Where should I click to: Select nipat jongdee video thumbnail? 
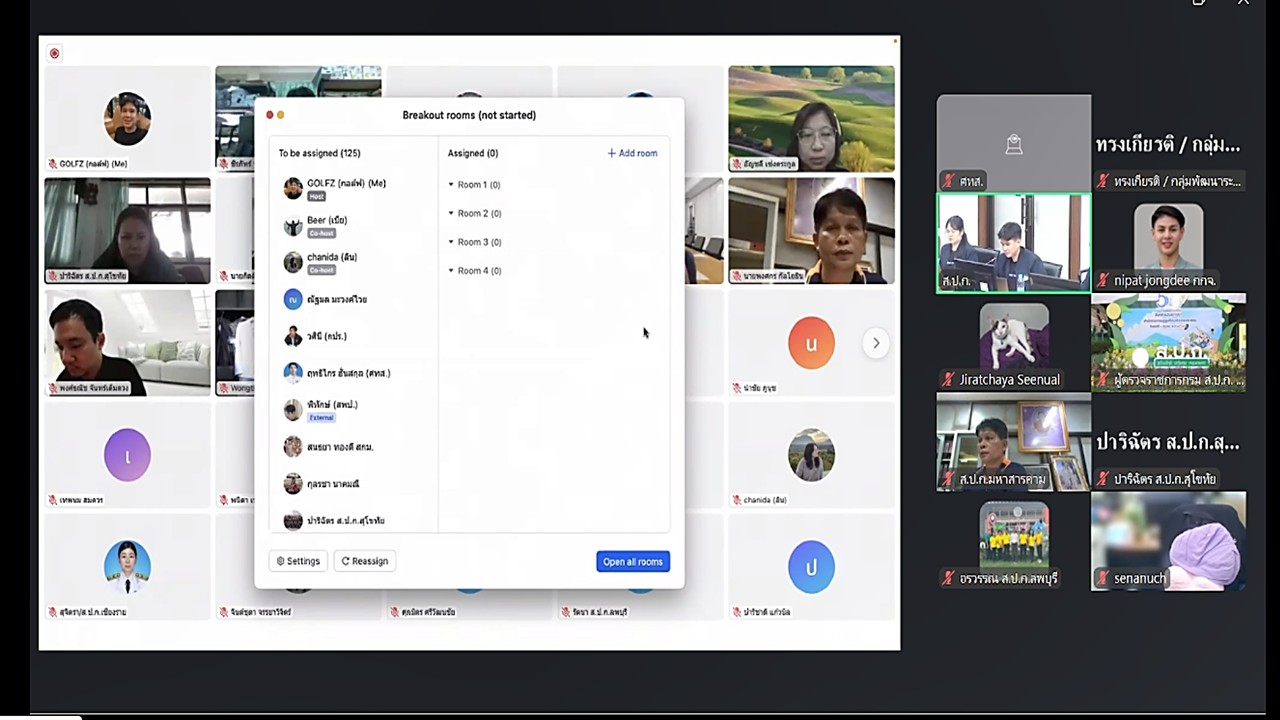tap(1169, 242)
